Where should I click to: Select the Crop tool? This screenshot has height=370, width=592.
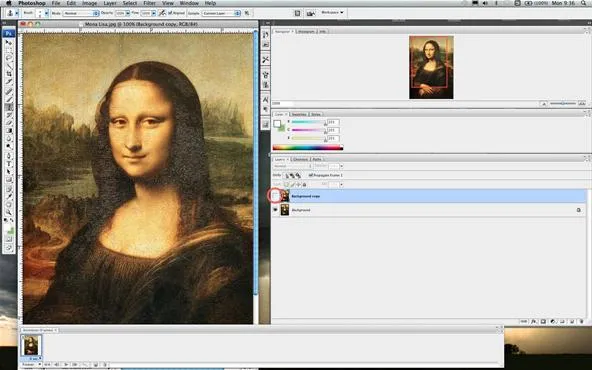[9, 73]
